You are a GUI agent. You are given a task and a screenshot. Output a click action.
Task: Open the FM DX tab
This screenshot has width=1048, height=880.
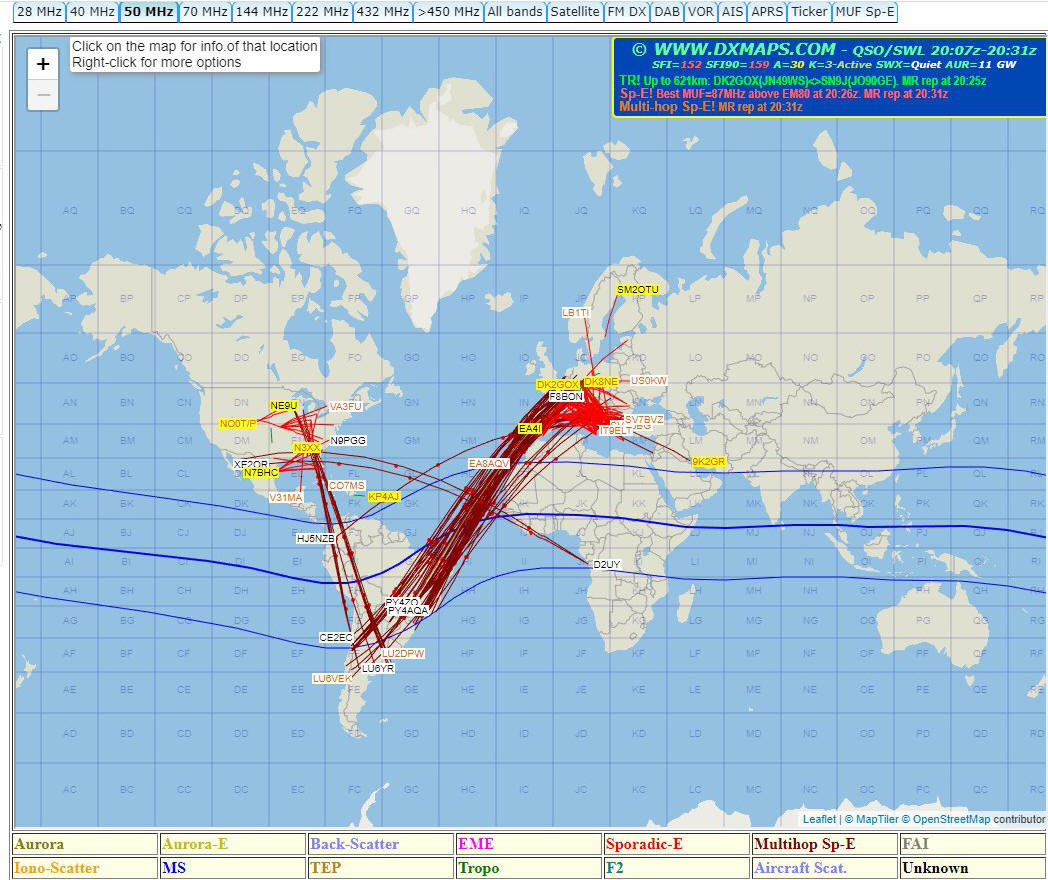(x=627, y=11)
